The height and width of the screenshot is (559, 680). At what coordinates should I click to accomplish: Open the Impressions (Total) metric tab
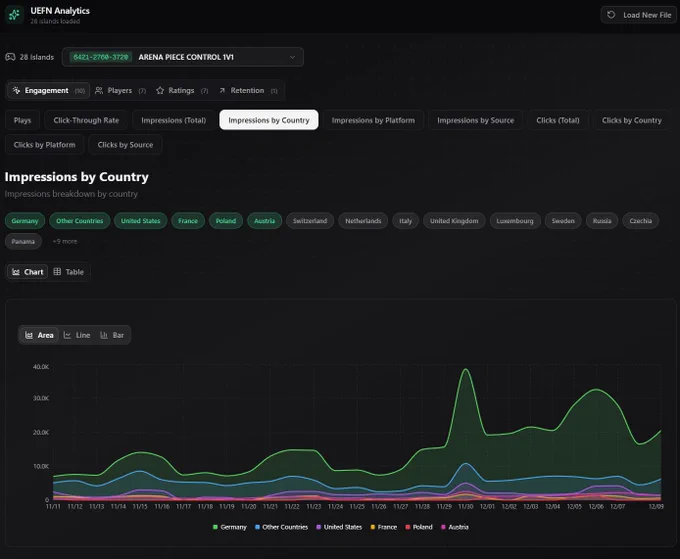pos(173,120)
